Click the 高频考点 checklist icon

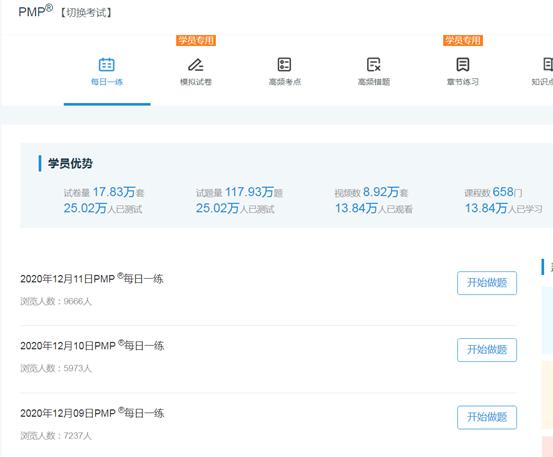coord(284,65)
